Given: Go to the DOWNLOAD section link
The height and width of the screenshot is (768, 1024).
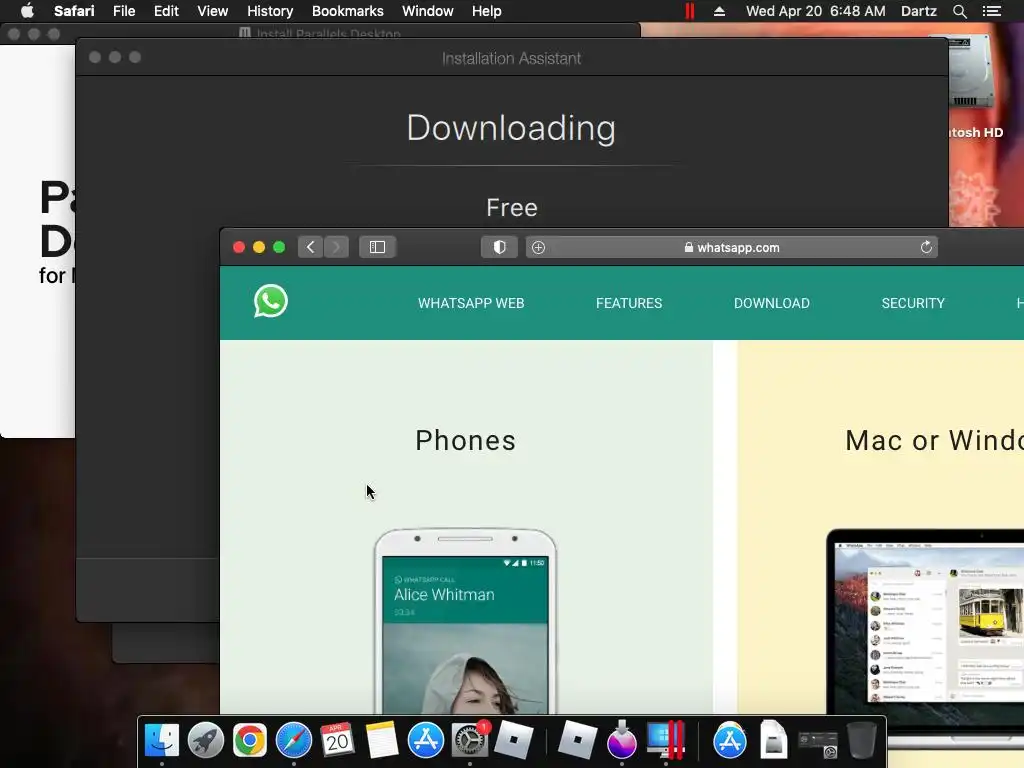Looking at the screenshot, I should point(771,303).
